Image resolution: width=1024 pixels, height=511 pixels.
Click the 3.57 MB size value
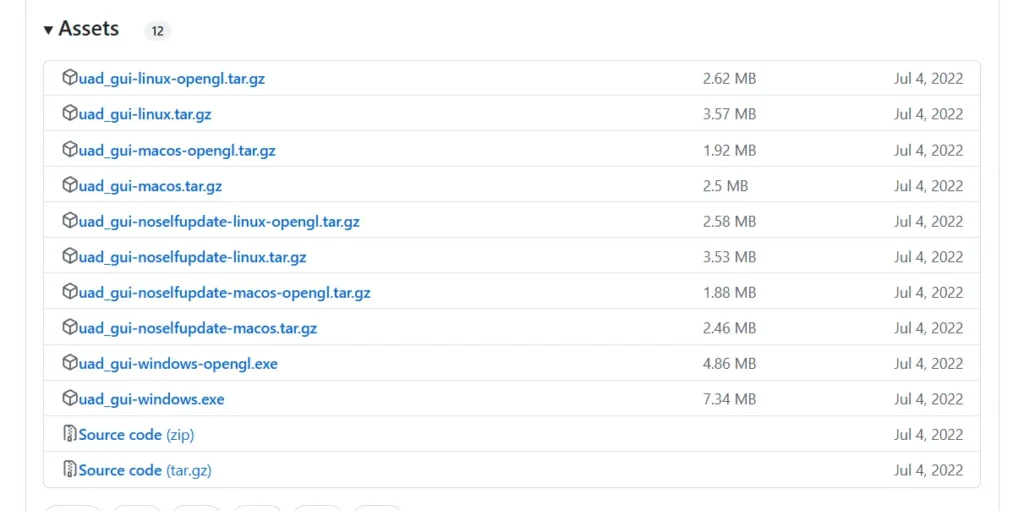(x=729, y=114)
